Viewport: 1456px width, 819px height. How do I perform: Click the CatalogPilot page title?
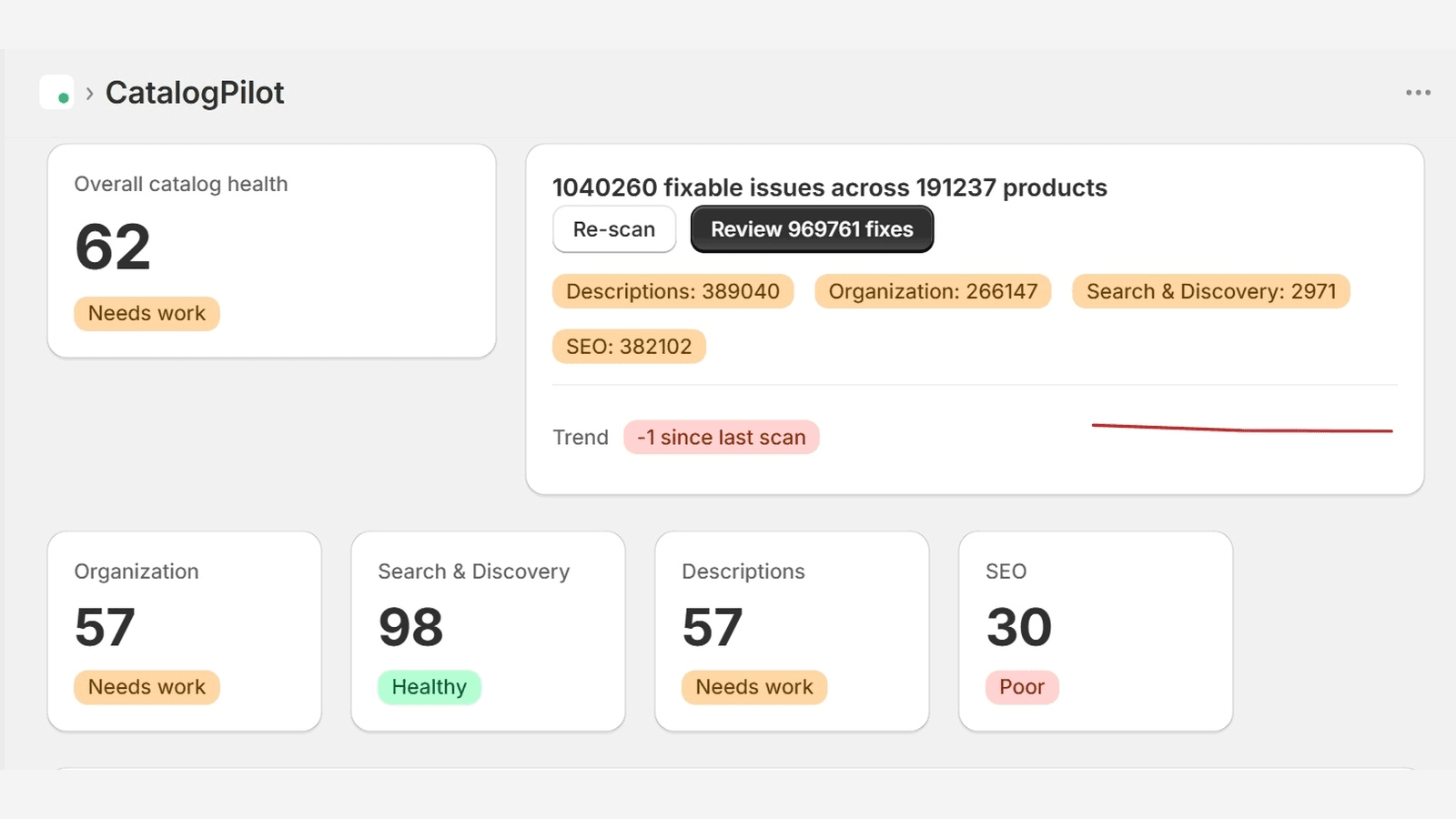195,93
